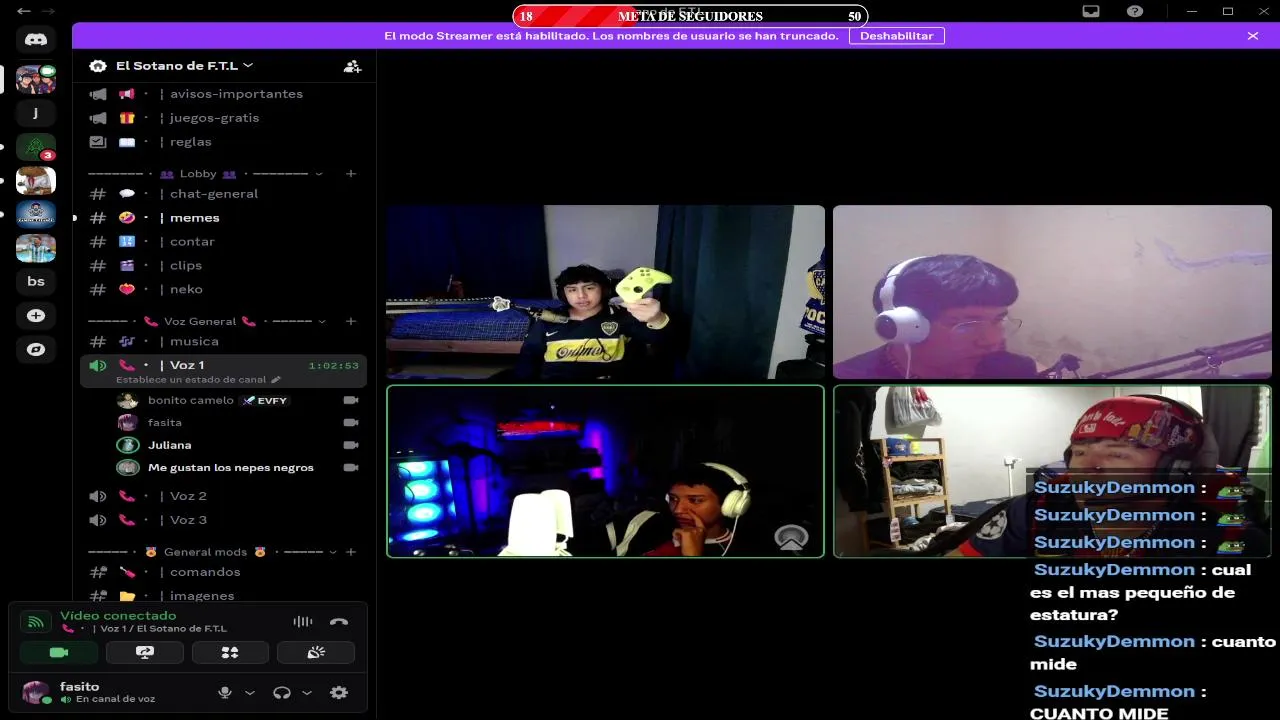The width and height of the screenshot is (1280, 720).
Task: Open the help question mark icon
Action: tap(1135, 11)
